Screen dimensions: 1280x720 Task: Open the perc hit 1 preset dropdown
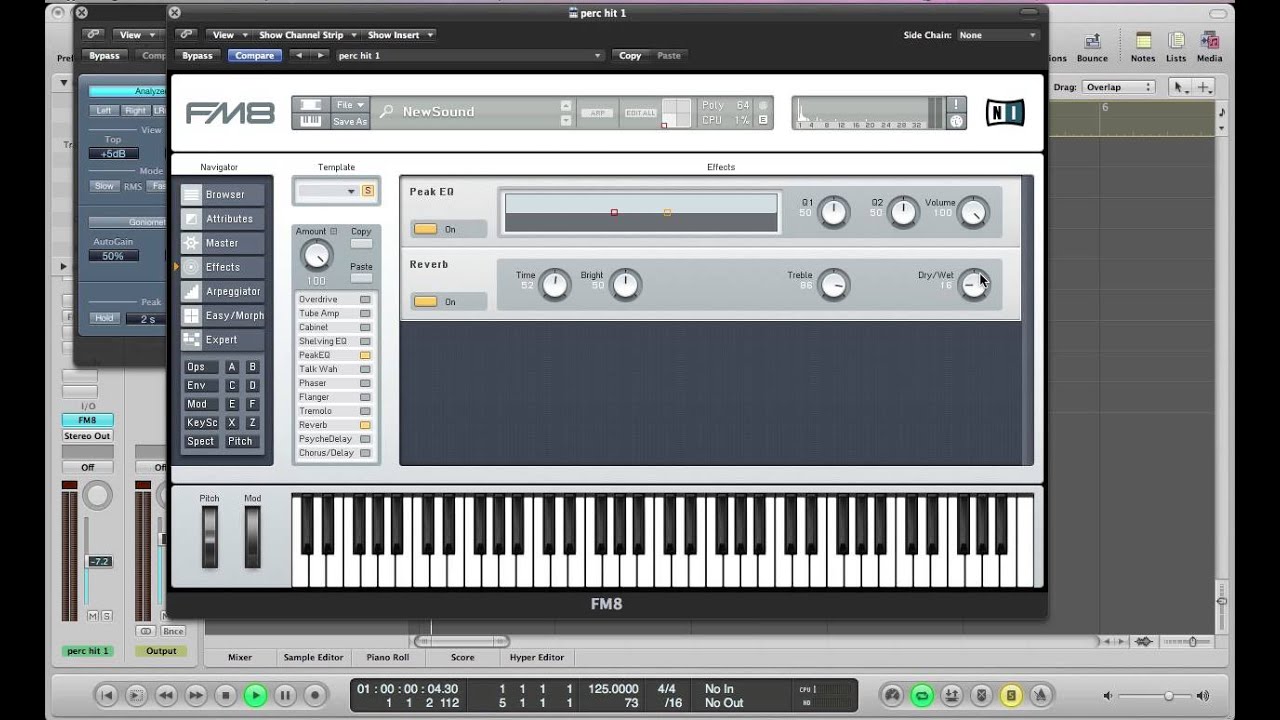(470, 56)
